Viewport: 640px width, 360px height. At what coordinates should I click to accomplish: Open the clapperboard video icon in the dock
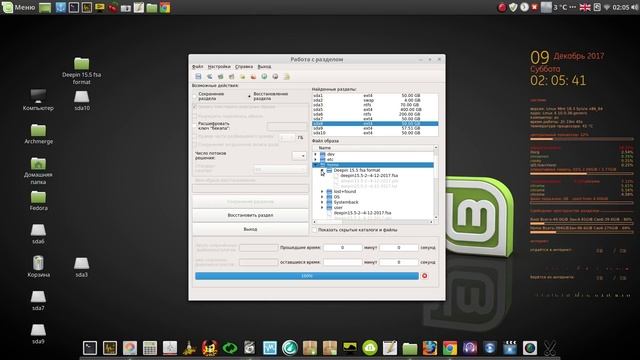tap(510, 348)
